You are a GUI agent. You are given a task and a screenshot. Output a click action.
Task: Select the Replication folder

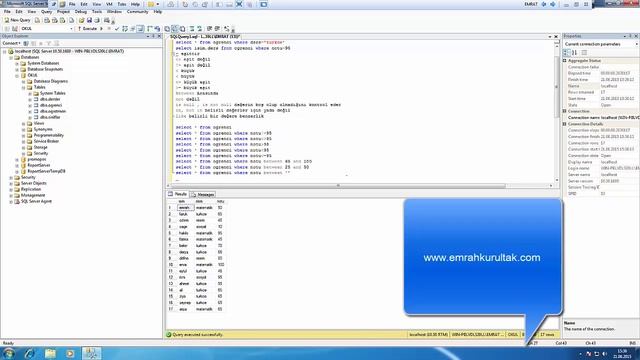point(31,189)
